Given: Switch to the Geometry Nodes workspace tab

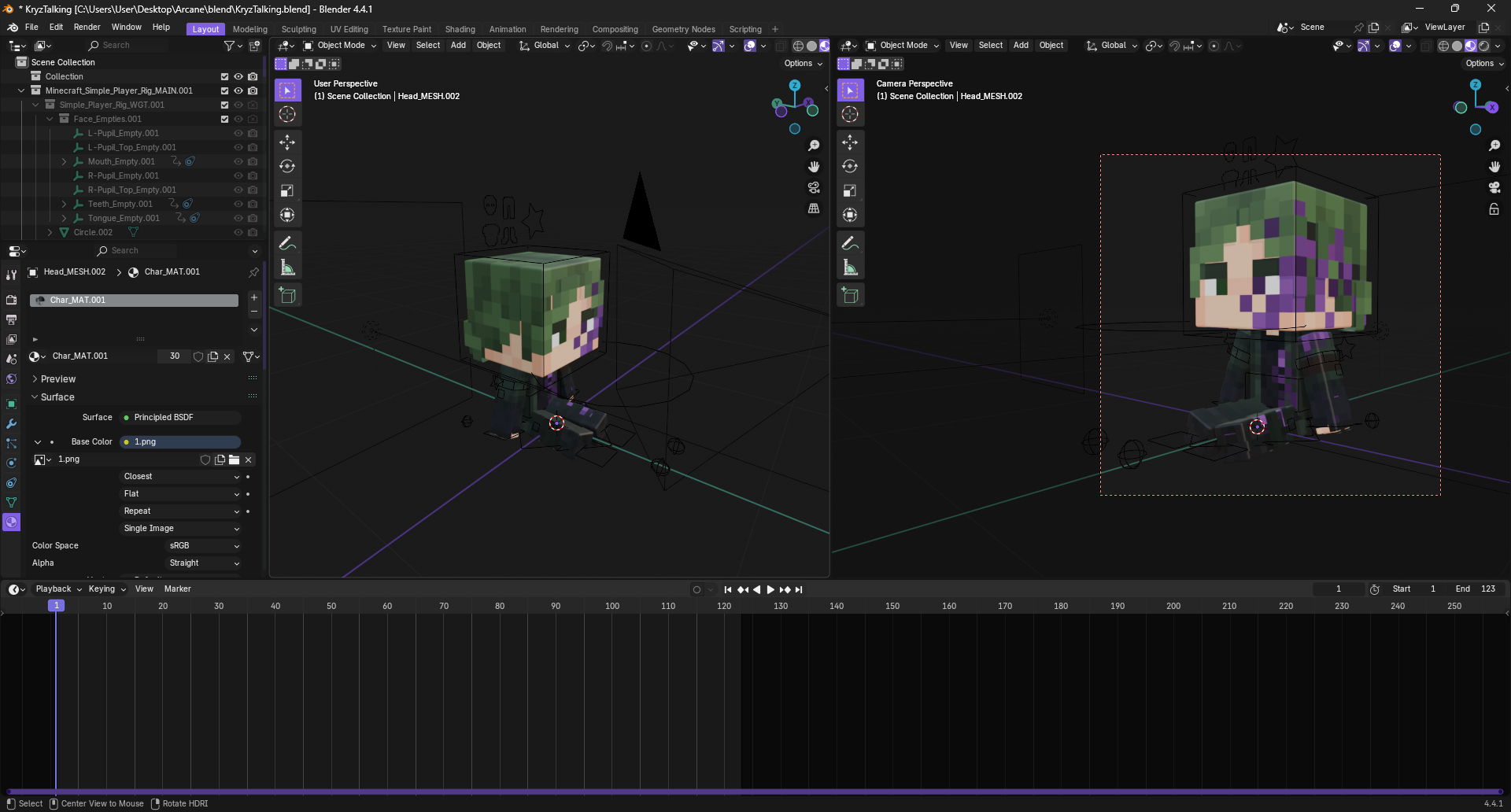Looking at the screenshot, I should 684,29.
